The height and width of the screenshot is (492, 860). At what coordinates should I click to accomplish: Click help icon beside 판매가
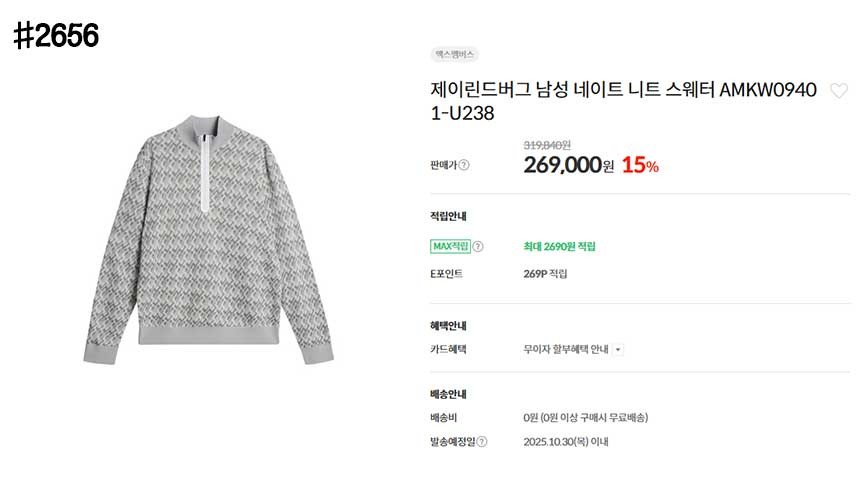pos(464,166)
